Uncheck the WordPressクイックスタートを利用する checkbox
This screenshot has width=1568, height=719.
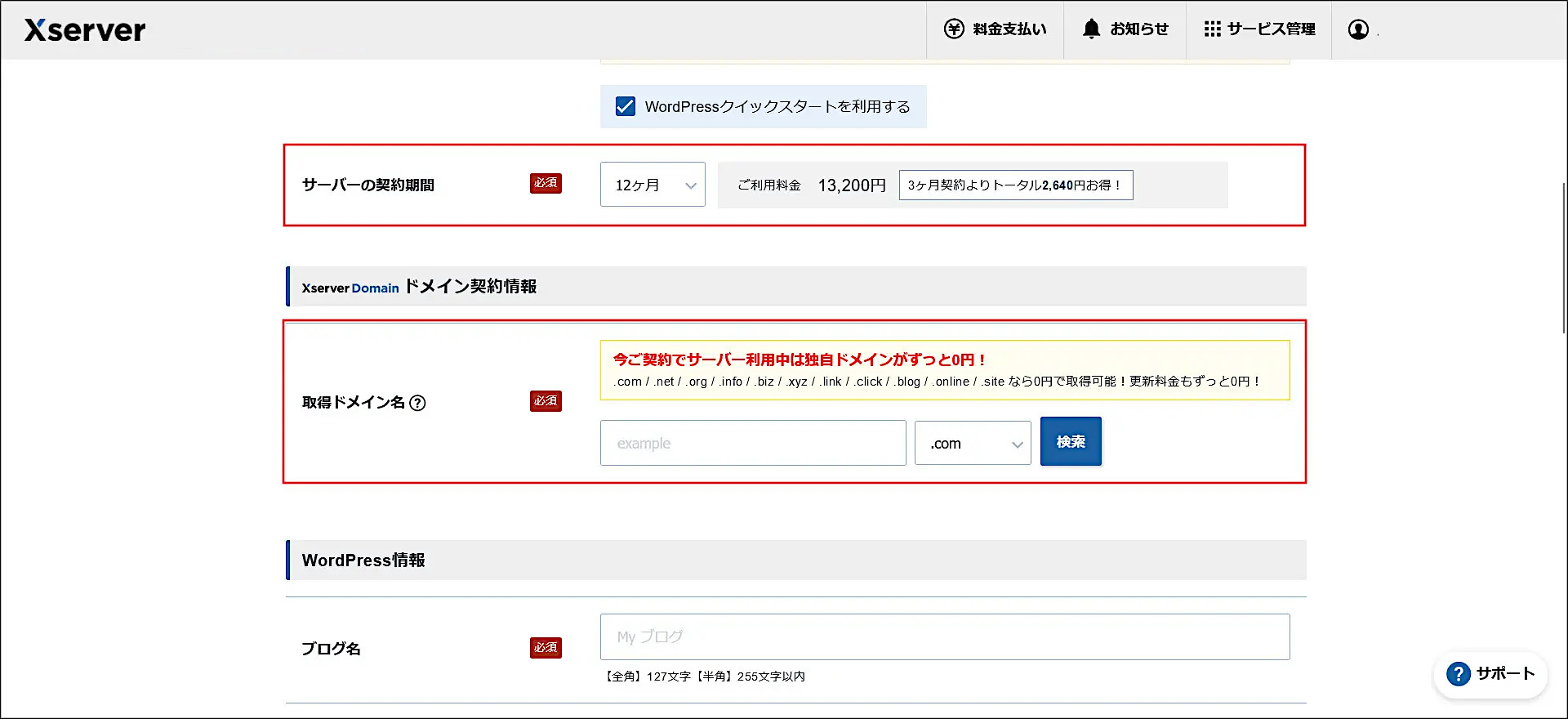(626, 107)
